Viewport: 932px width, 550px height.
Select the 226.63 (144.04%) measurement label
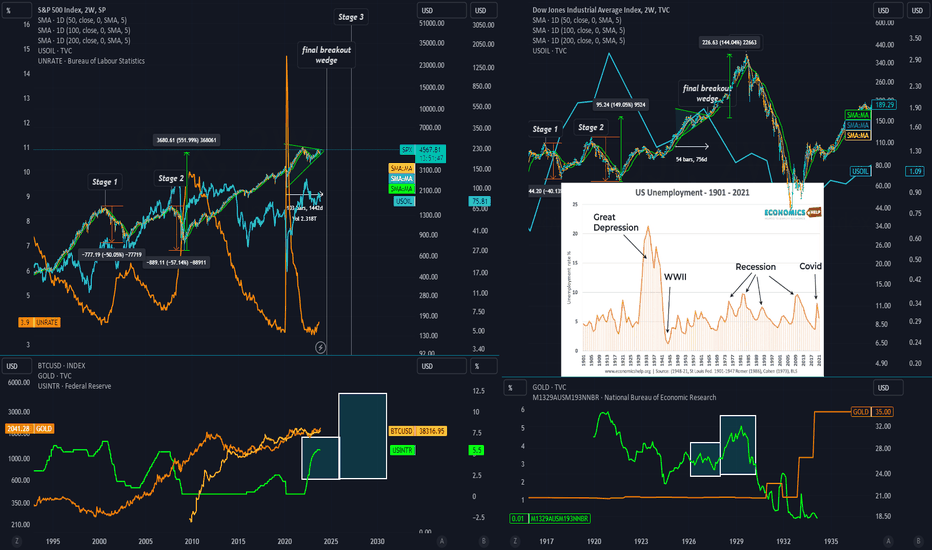pyautogui.click(x=729, y=42)
